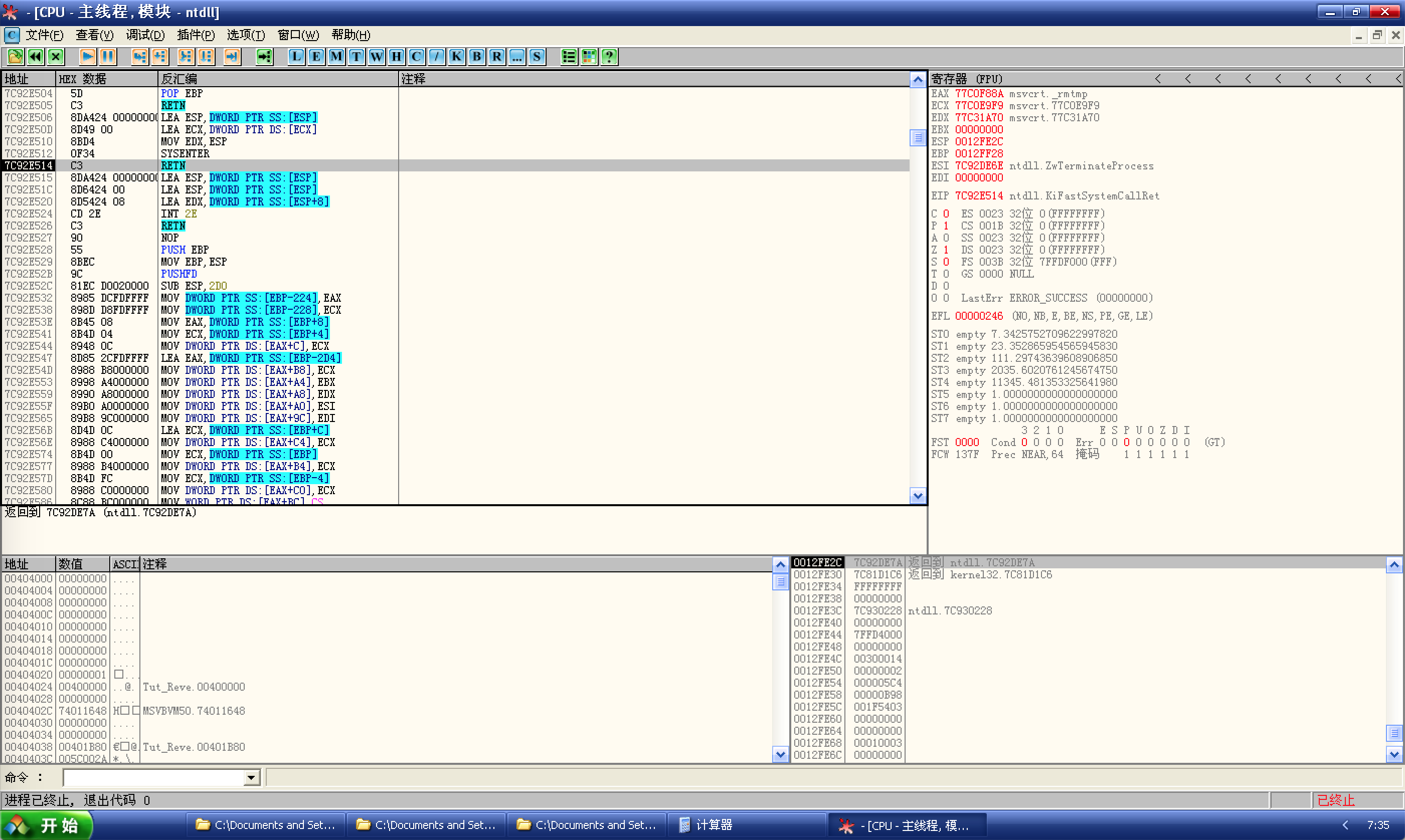This screenshot has height=840, width=1405.
Task: Open the Memory map M window
Action: [x=336, y=56]
